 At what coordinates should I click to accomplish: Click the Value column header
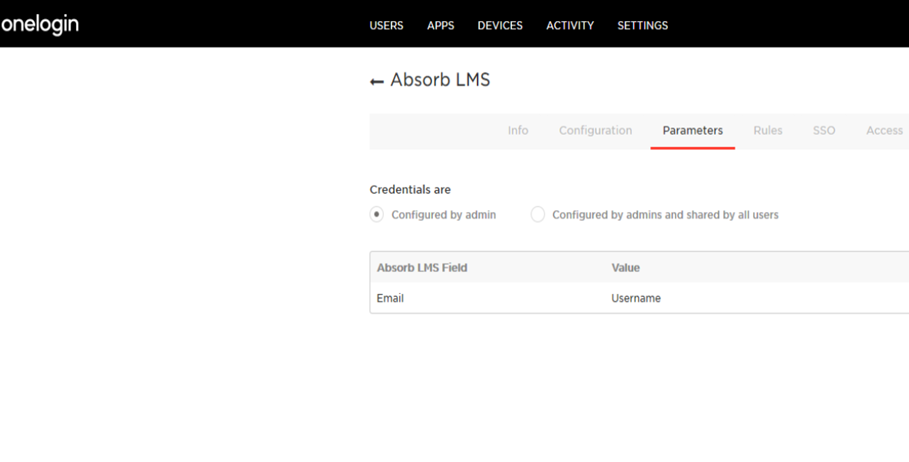(x=626, y=268)
